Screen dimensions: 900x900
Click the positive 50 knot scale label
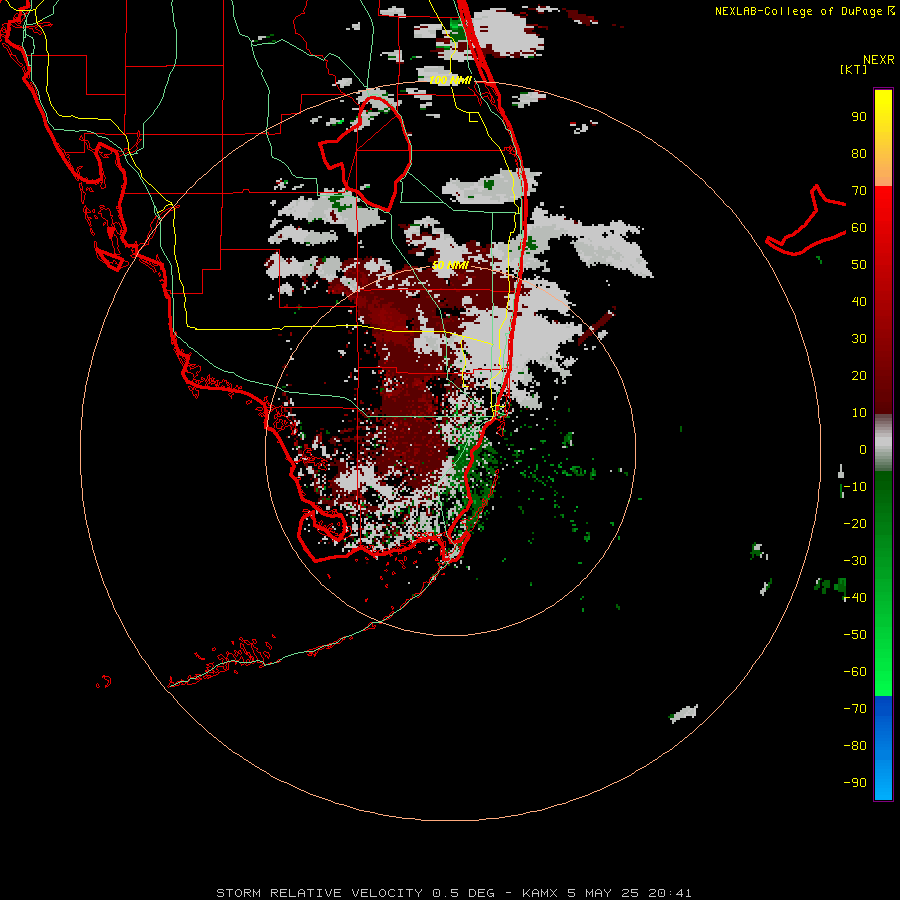[859, 265]
